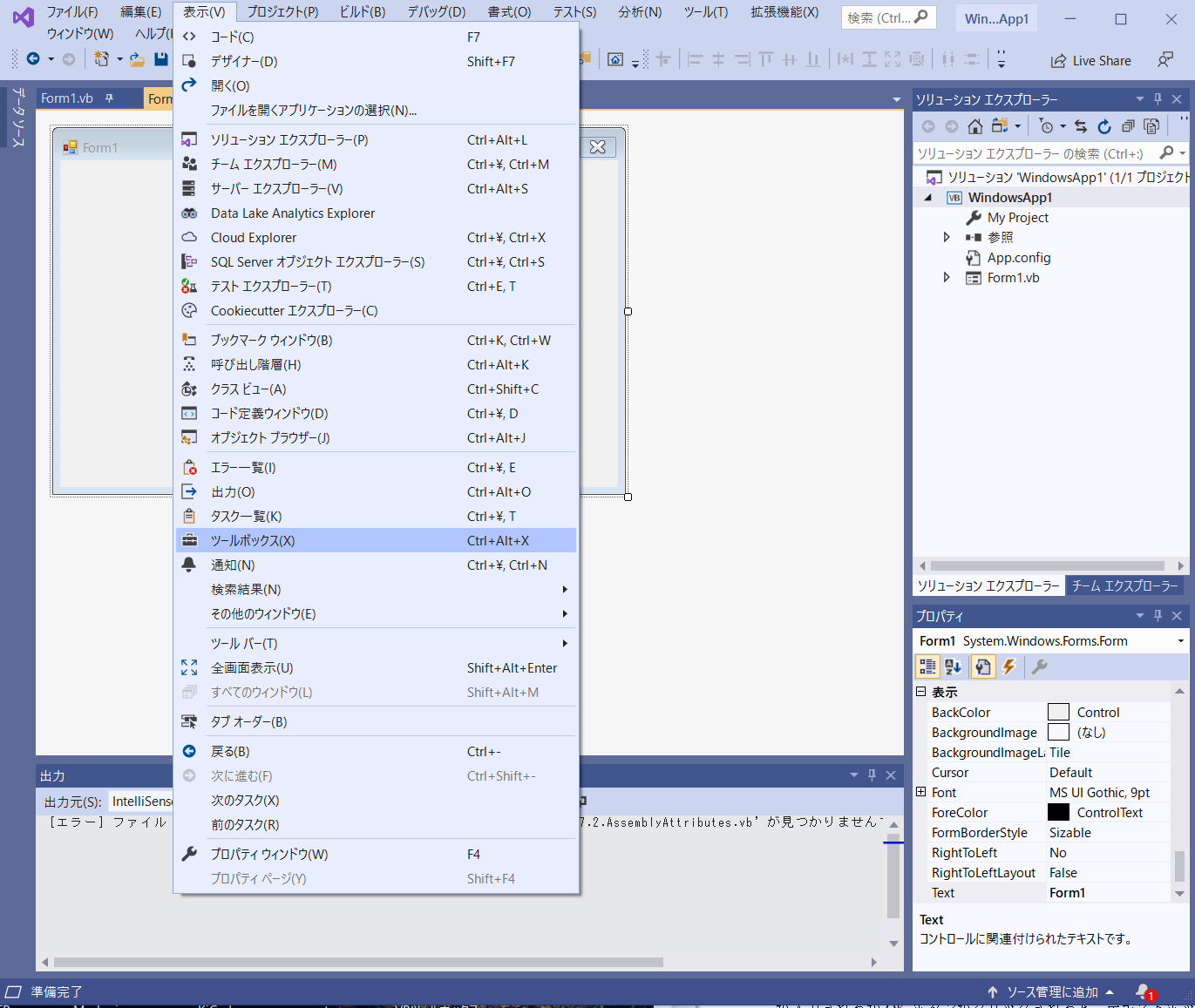Click the Pending Changes Filter clock icon
Screen dimensions: 1195x1008
(x=1047, y=126)
